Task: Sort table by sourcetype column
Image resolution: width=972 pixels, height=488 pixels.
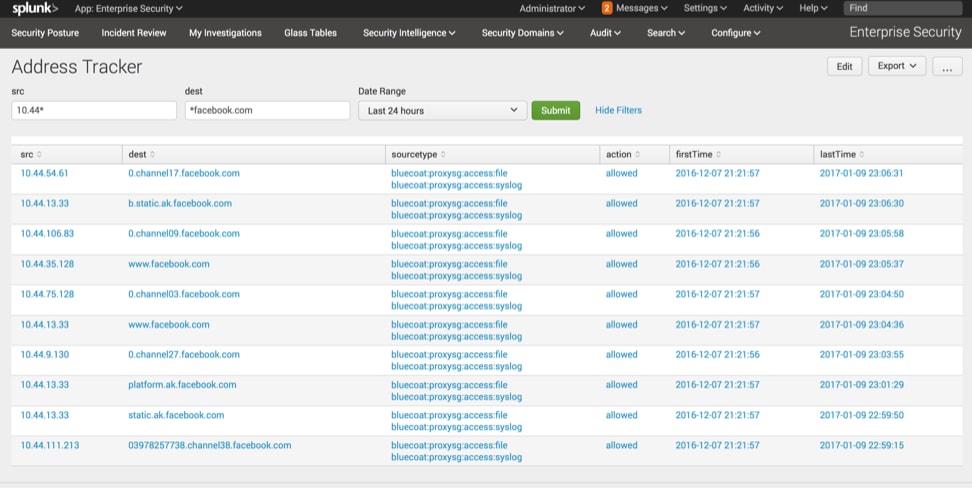Action: [418, 154]
